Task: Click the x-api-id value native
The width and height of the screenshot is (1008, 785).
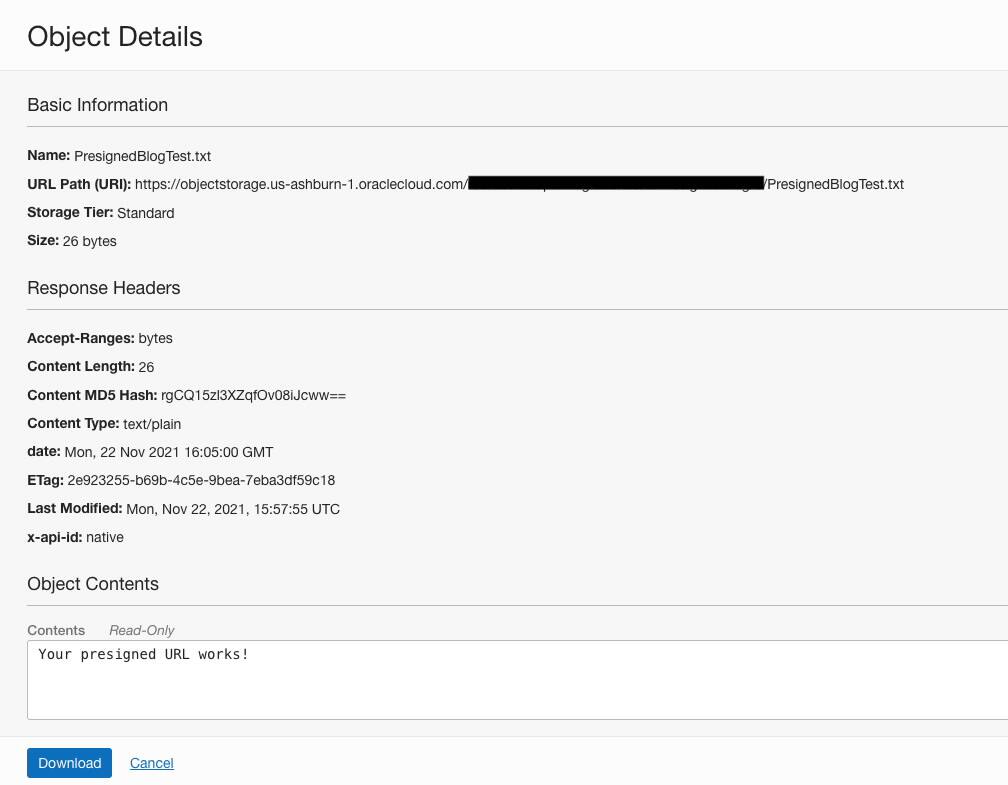Action: coord(105,537)
